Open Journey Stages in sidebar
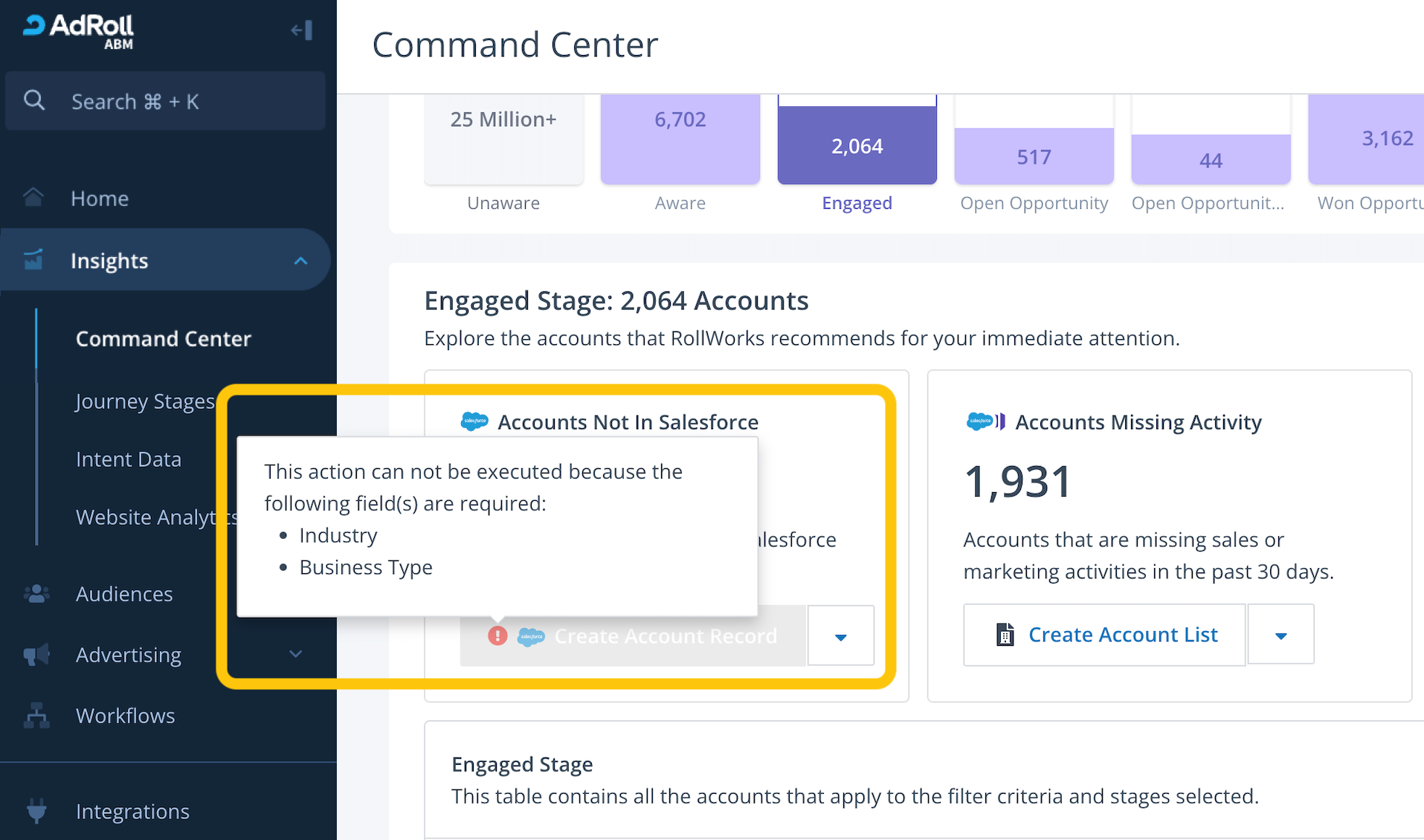The height and width of the screenshot is (840, 1424). (145, 401)
